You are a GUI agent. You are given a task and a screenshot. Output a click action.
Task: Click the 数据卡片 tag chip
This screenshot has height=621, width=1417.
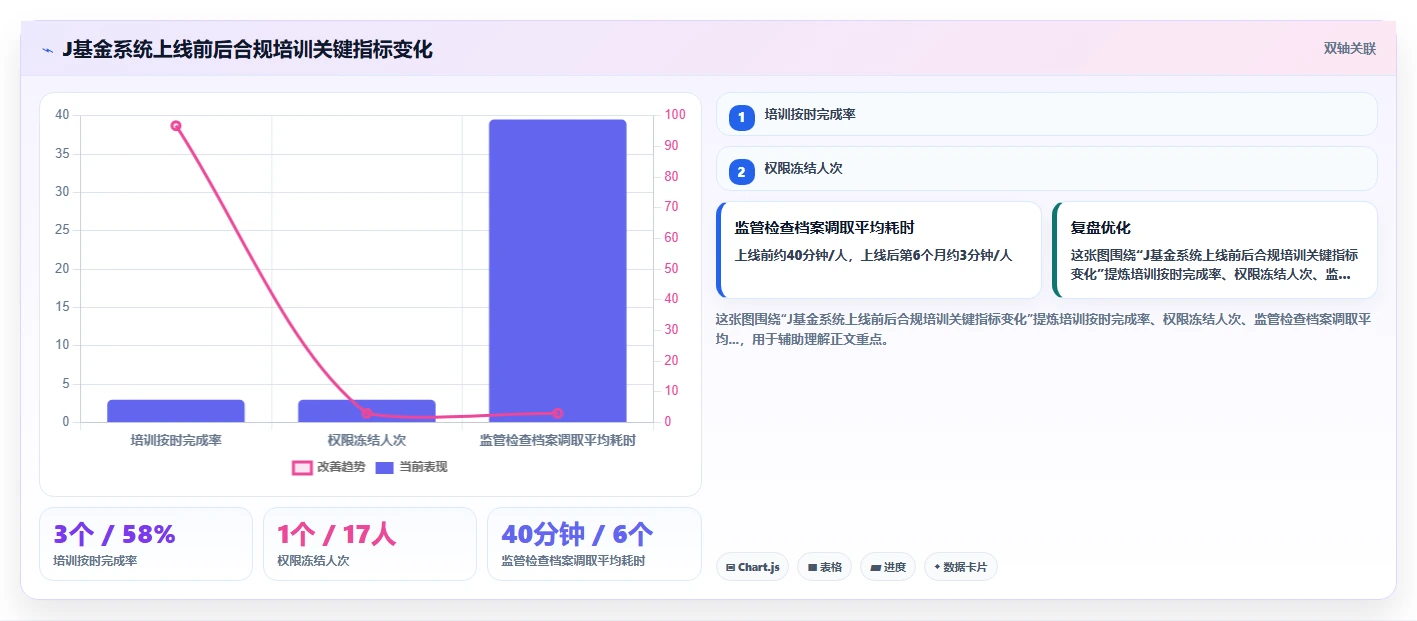[x=960, y=567]
